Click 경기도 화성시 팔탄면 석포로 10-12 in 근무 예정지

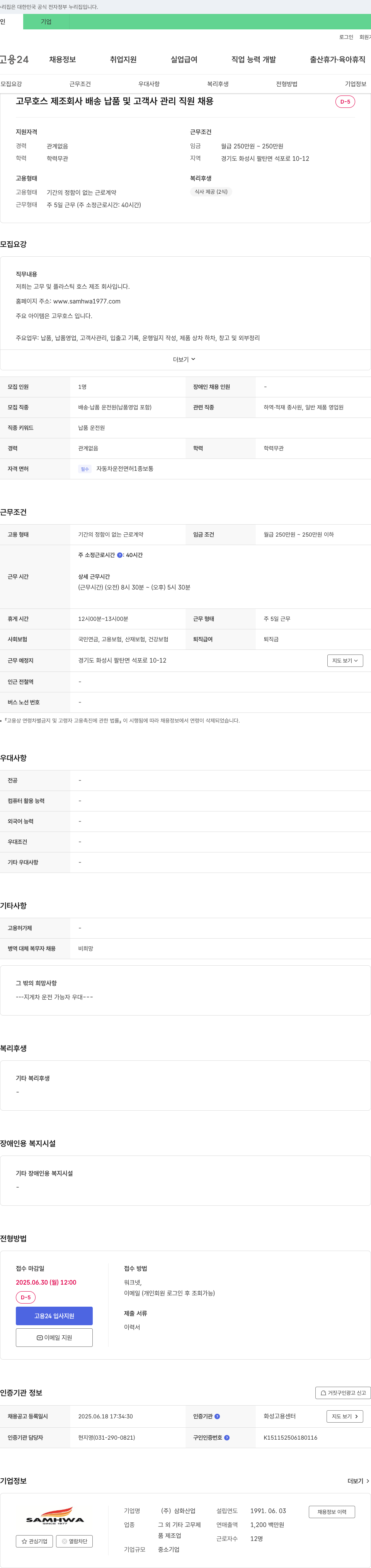pos(122,660)
